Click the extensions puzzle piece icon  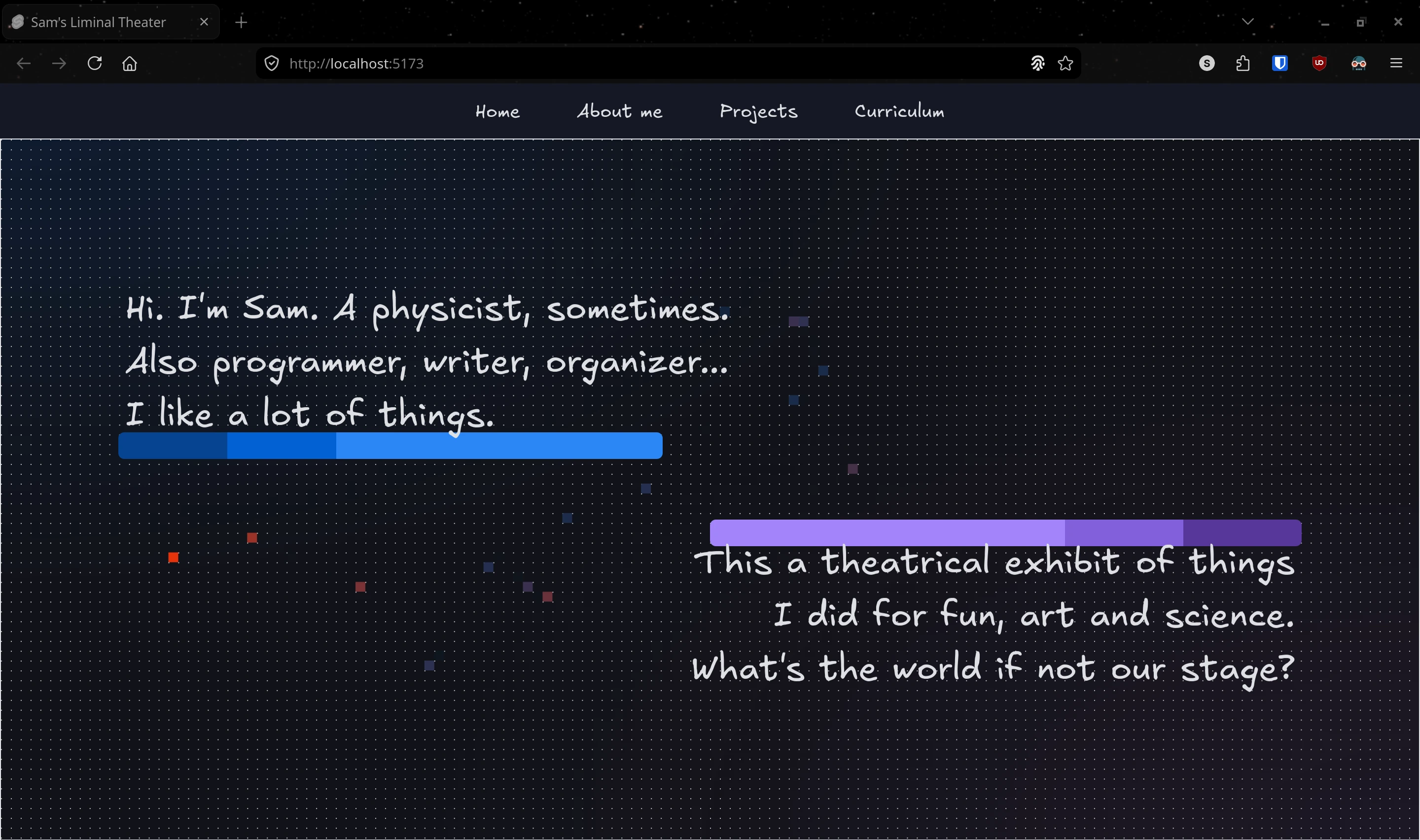point(1243,64)
